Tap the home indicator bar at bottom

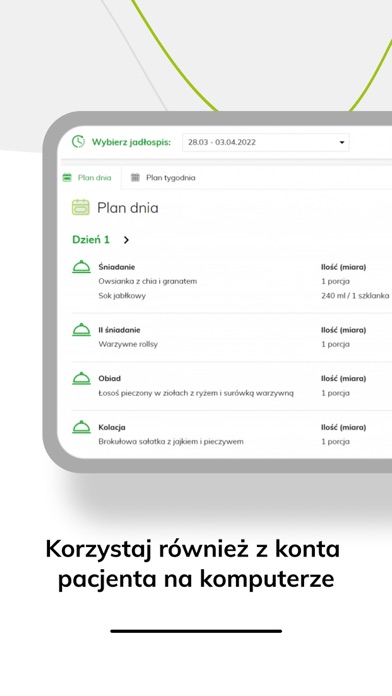196,631
